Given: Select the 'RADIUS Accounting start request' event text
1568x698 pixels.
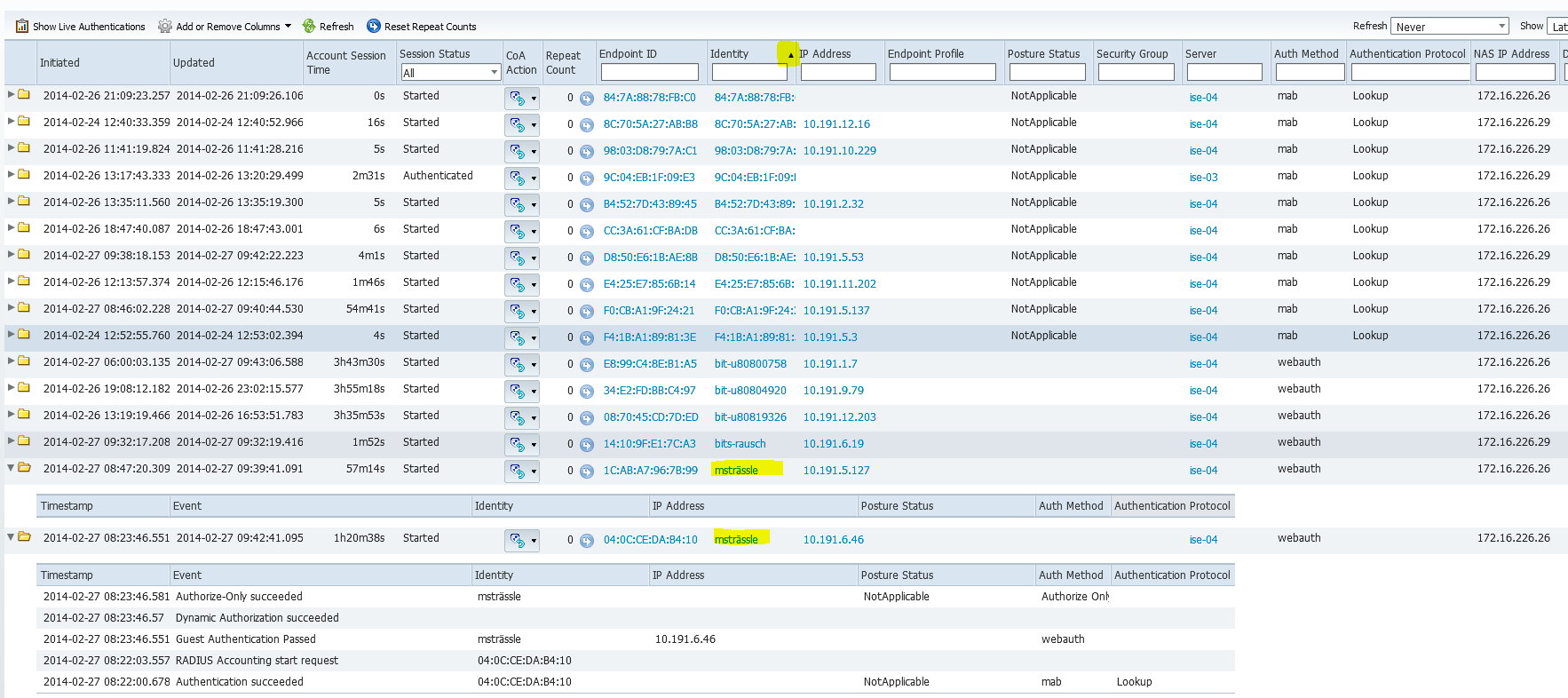Looking at the screenshot, I should [x=257, y=661].
